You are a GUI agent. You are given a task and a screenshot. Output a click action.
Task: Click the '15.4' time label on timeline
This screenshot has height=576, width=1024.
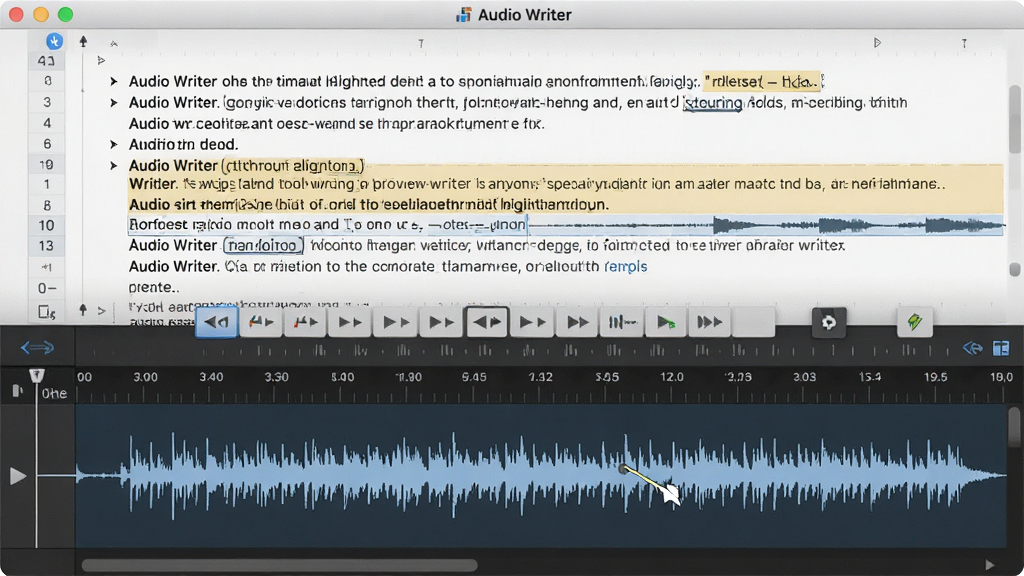pyautogui.click(x=869, y=377)
